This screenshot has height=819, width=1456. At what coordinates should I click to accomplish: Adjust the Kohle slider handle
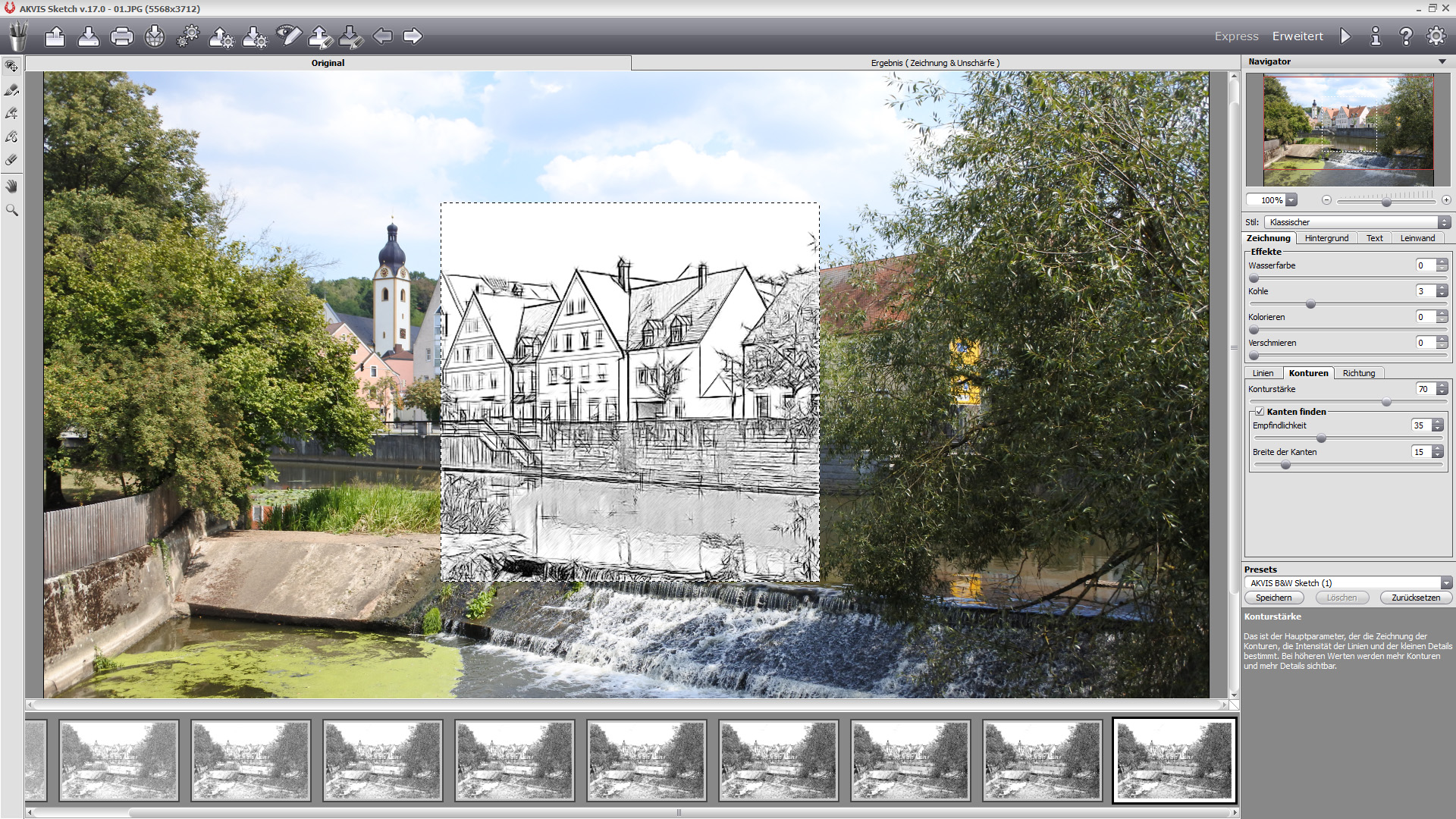[x=1310, y=304]
